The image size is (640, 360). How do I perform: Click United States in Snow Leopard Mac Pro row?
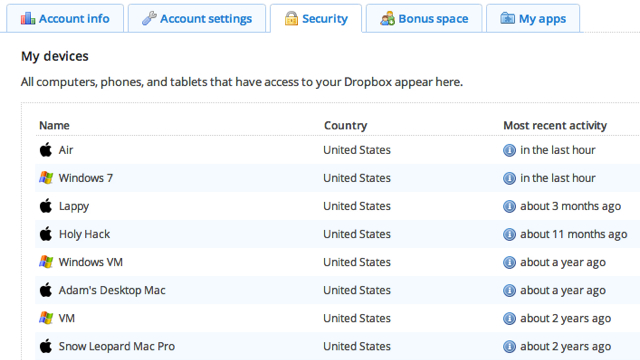pos(357,346)
